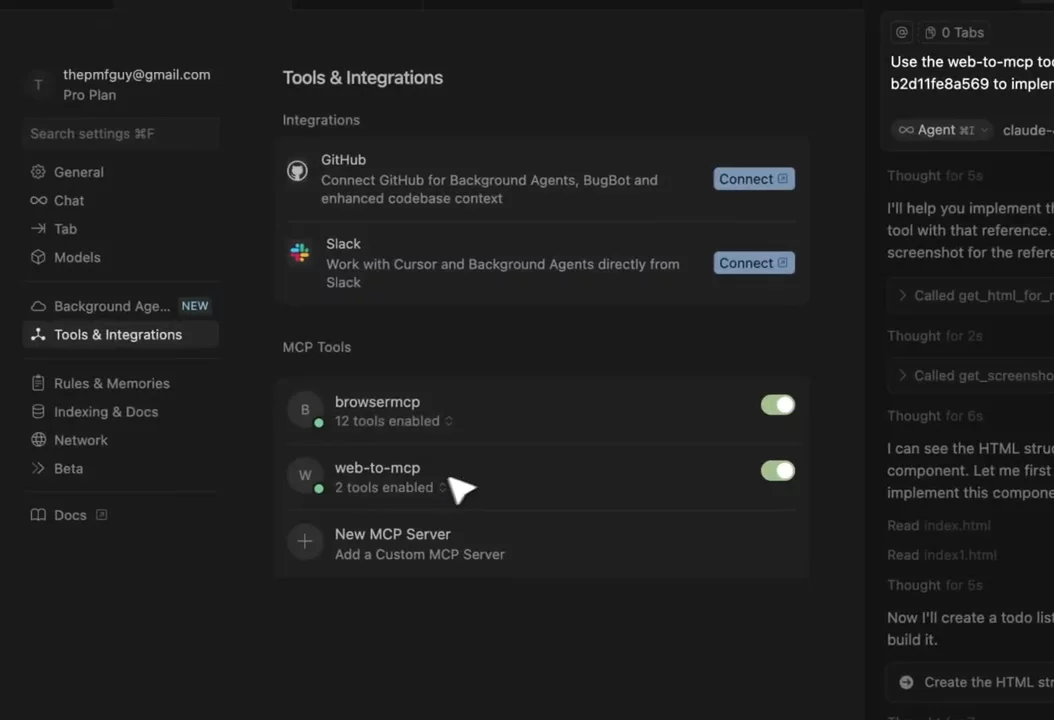The width and height of the screenshot is (1054, 720).
Task: Switch to the Models settings section
Action: pos(76,257)
